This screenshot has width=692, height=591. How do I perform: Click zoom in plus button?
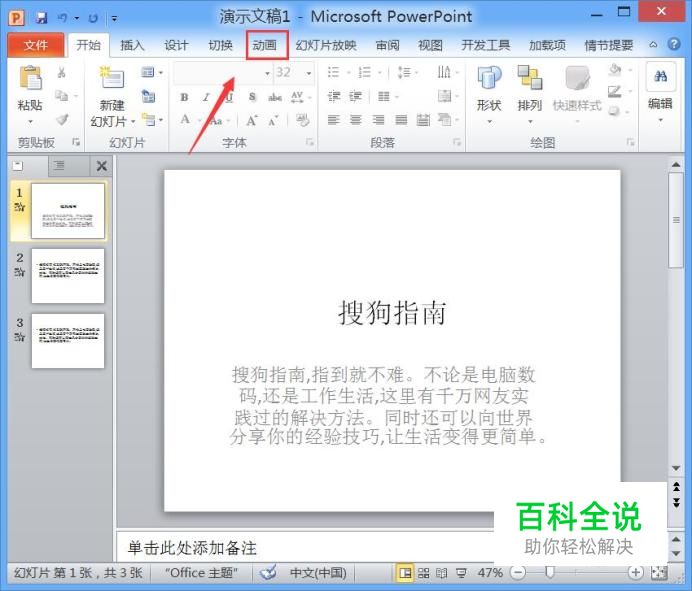coord(636,573)
